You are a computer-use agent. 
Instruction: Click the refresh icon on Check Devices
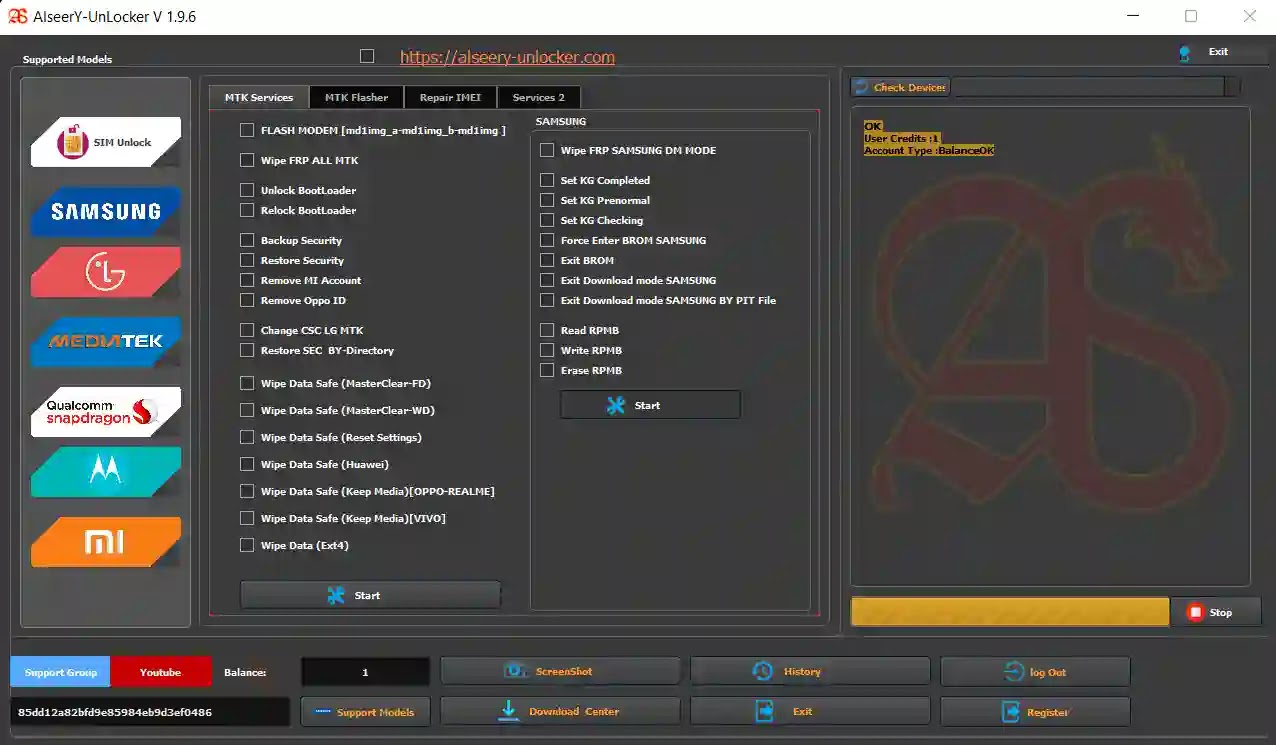click(861, 87)
